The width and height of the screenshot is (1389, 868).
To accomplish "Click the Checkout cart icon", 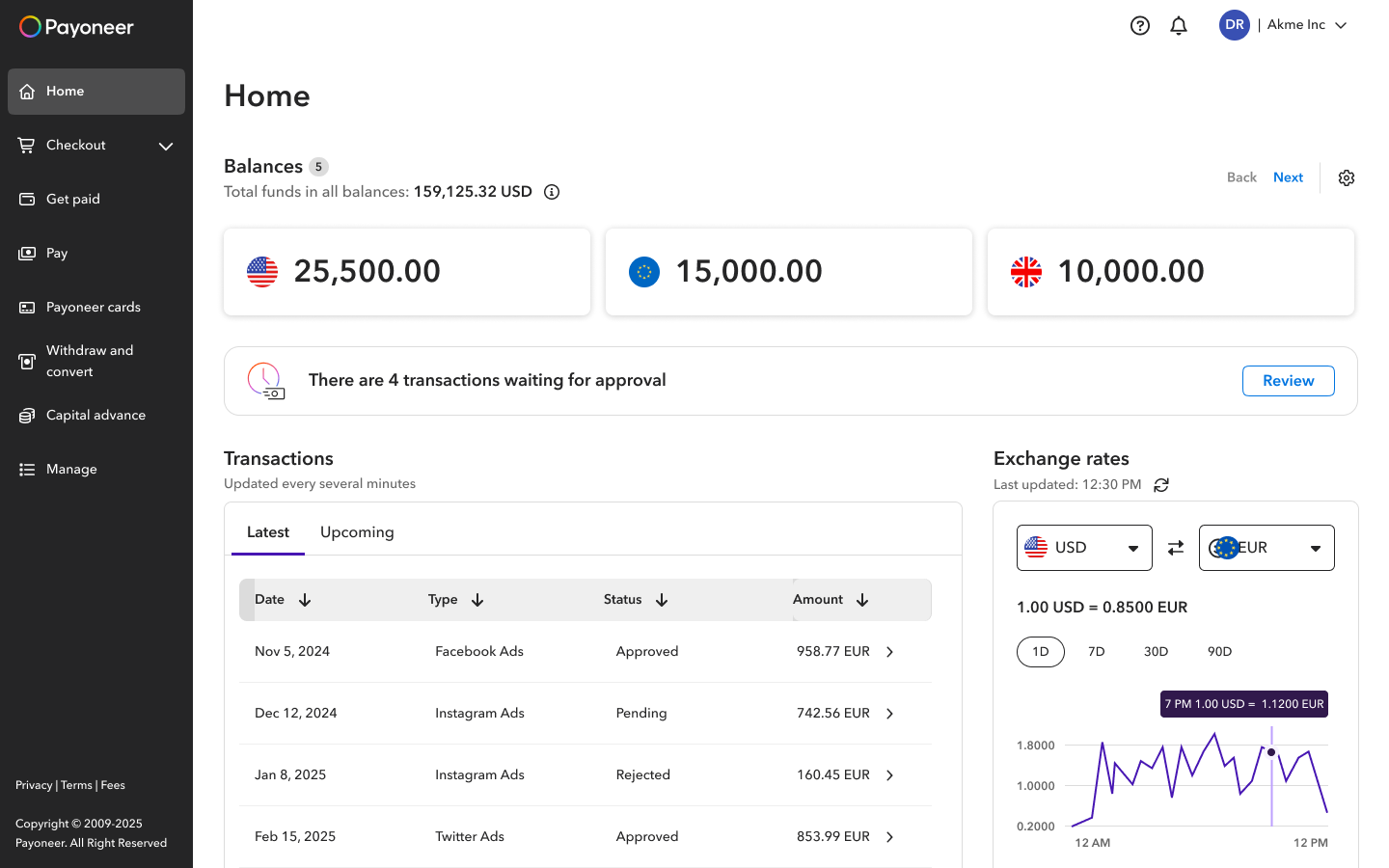I will (27, 146).
